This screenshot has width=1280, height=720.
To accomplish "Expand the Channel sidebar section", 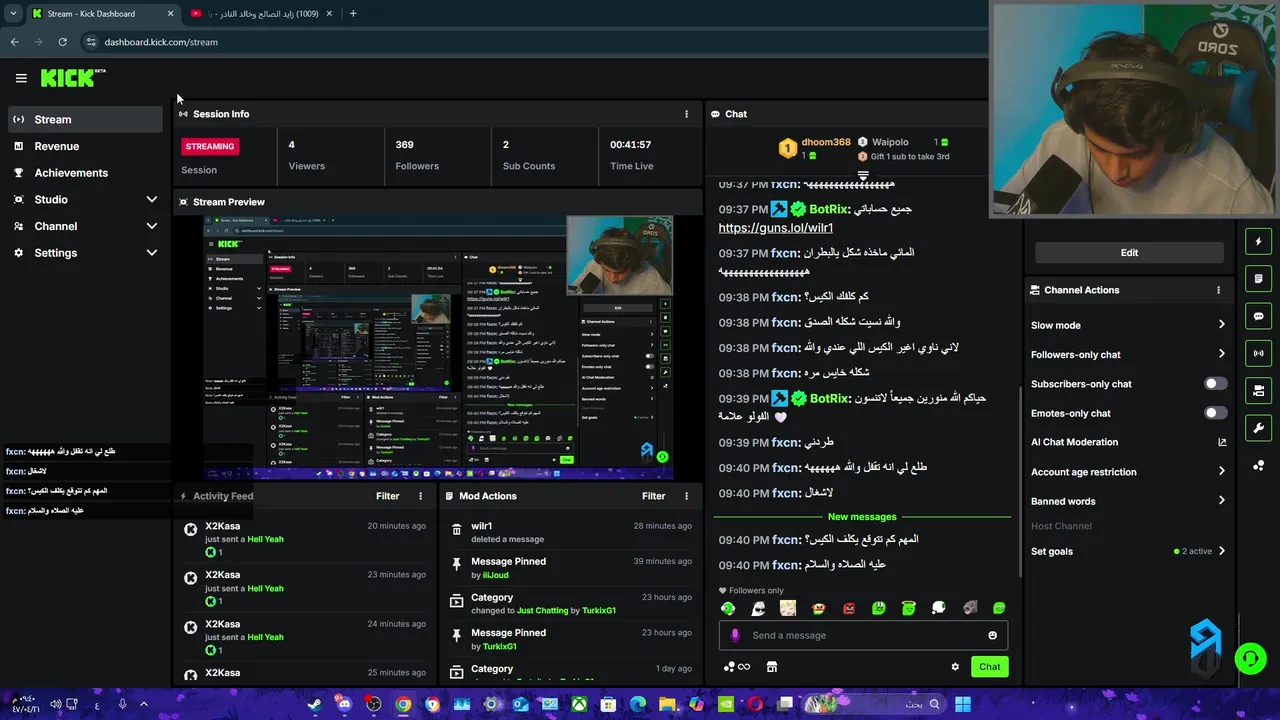I will coord(85,226).
